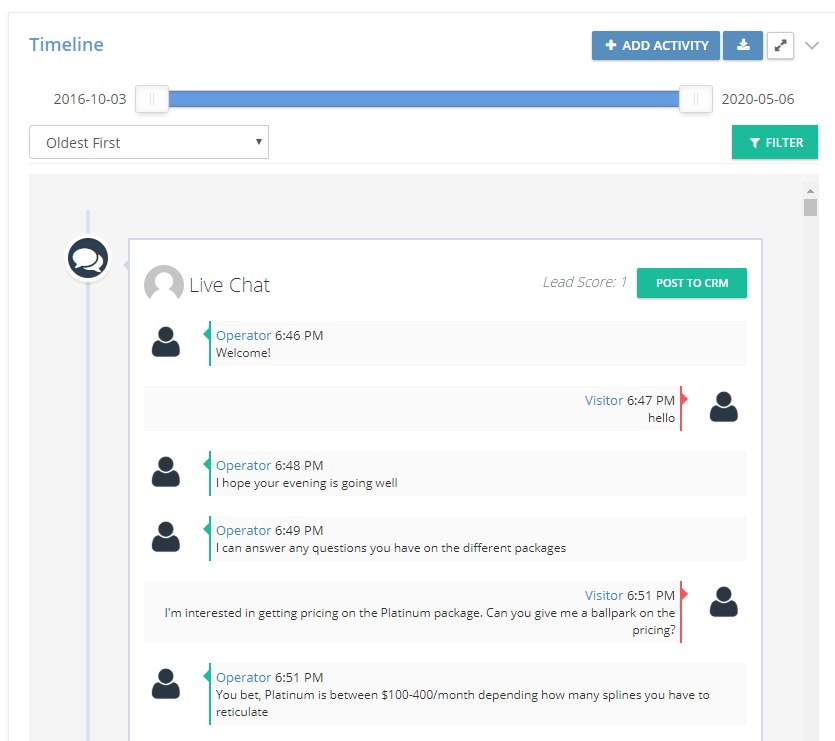Click the blue date range slider bar
The height and width of the screenshot is (741, 835).
(424, 99)
